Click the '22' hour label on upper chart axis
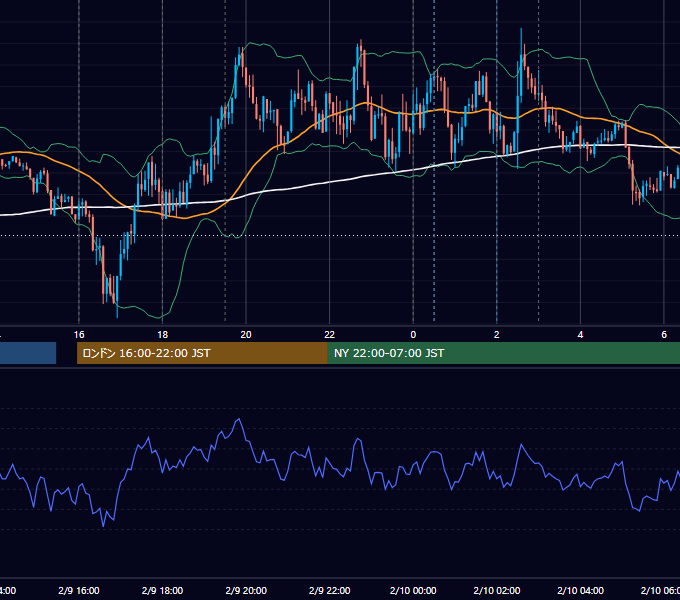The height and width of the screenshot is (600, 680). [x=330, y=335]
